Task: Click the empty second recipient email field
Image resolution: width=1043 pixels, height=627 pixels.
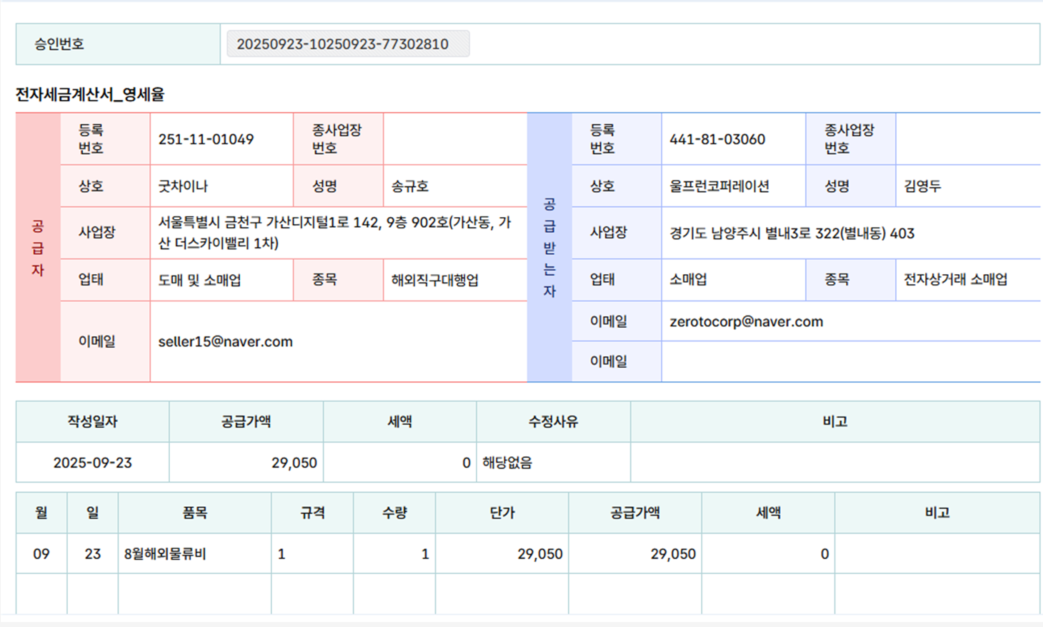Action: [x=850, y=362]
